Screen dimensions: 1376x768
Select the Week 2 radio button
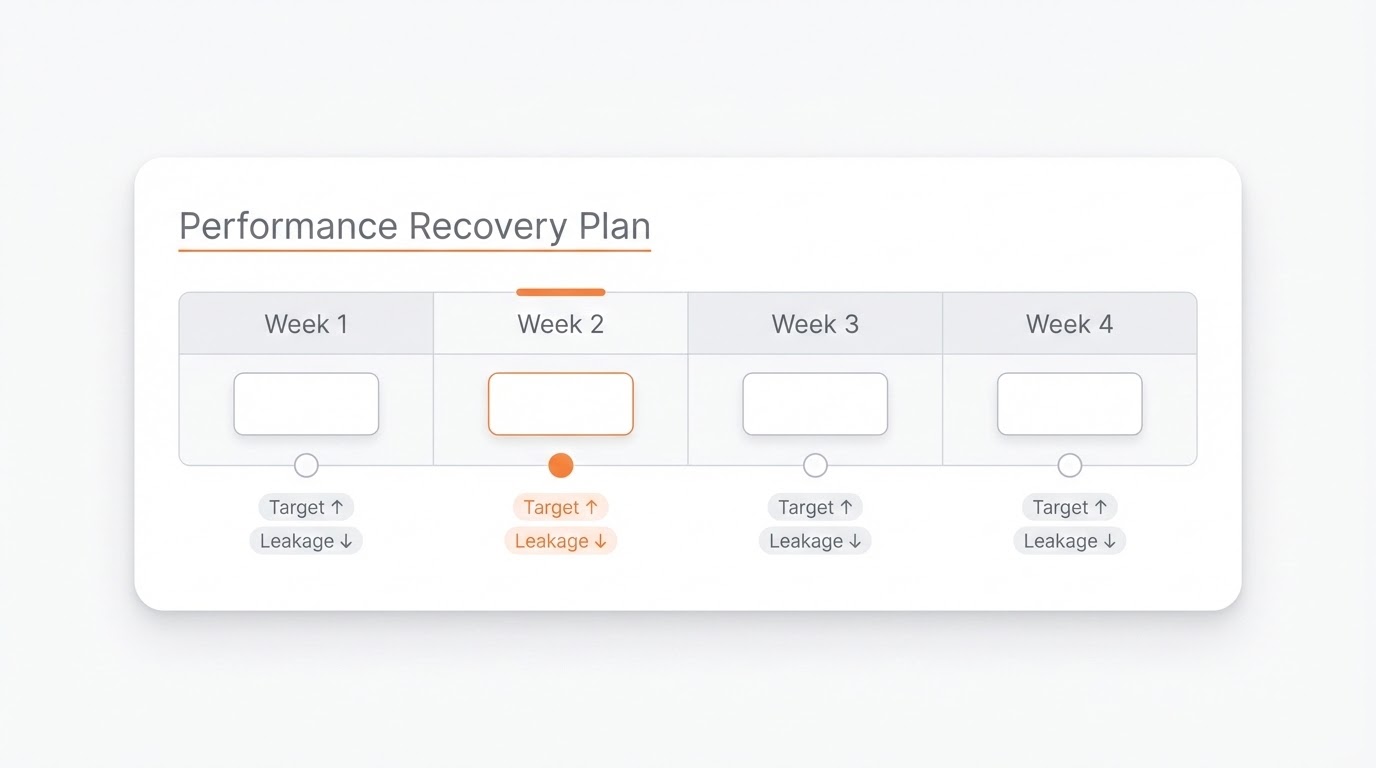(561, 465)
